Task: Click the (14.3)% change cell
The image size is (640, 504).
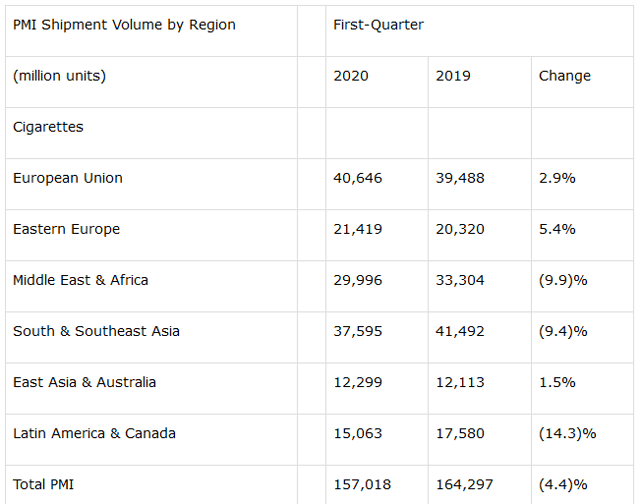Action: (567, 433)
